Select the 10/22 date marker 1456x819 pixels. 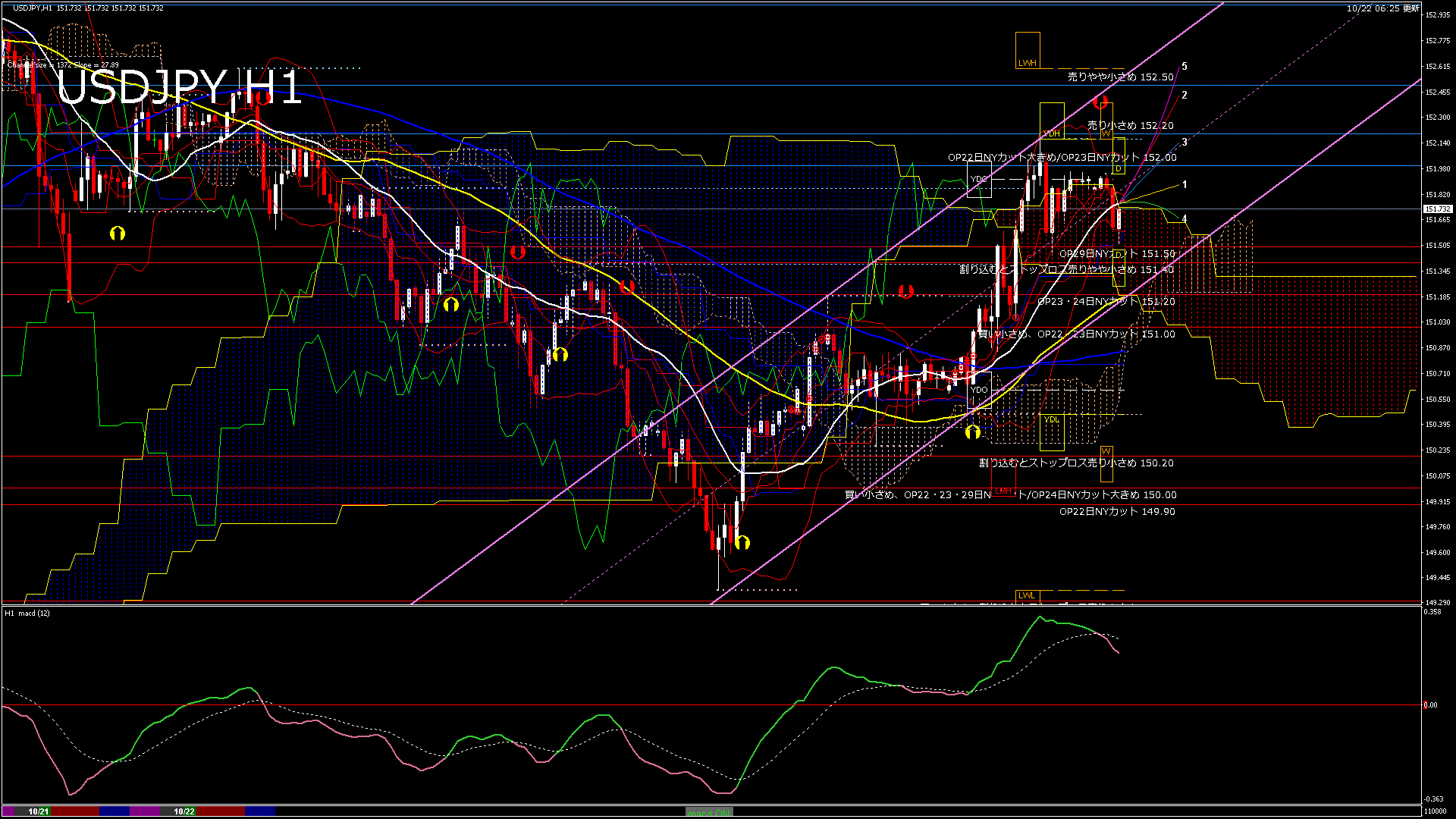point(184,811)
